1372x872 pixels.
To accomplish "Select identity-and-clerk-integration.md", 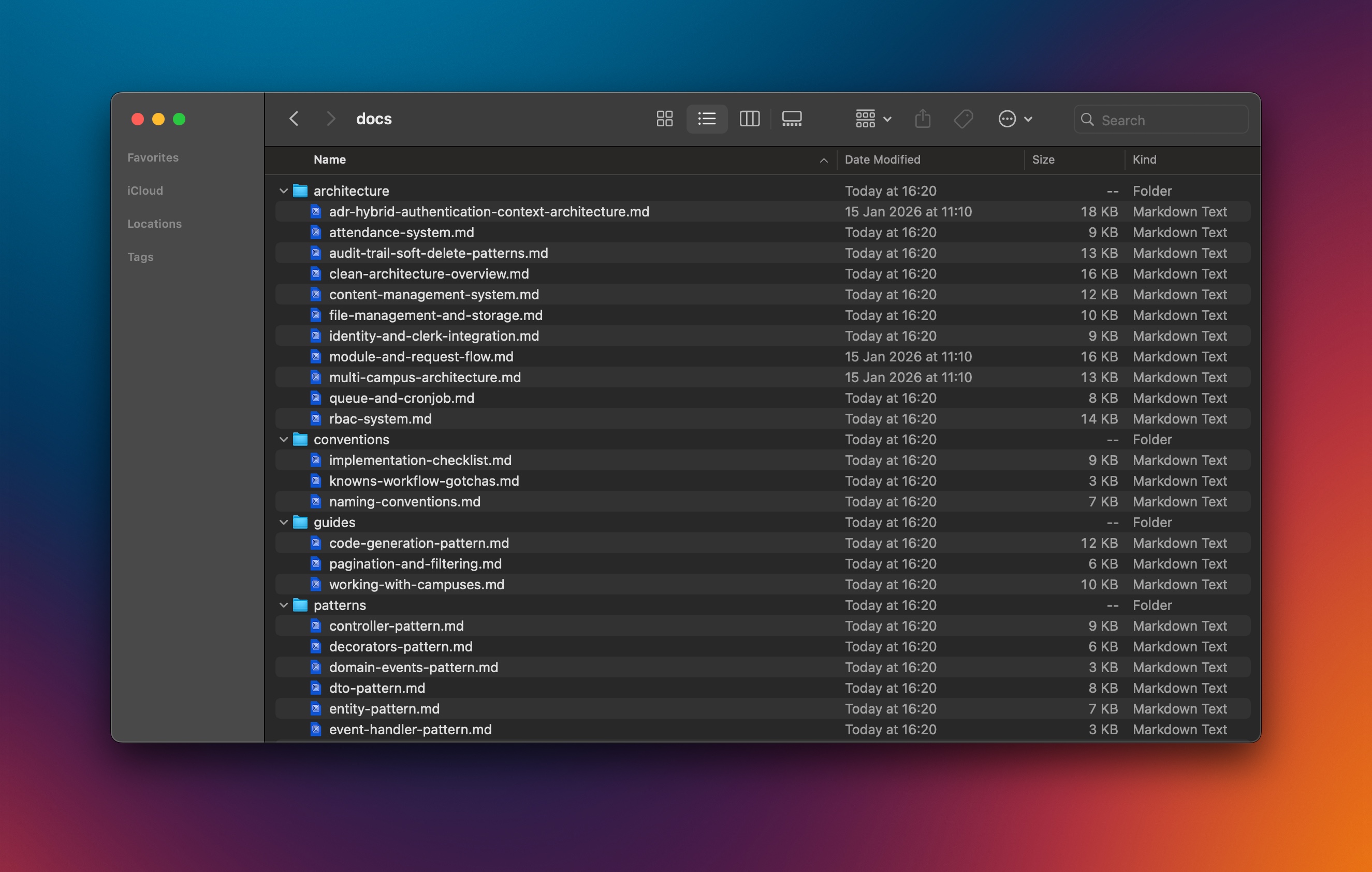I will (x=763, y=336).
